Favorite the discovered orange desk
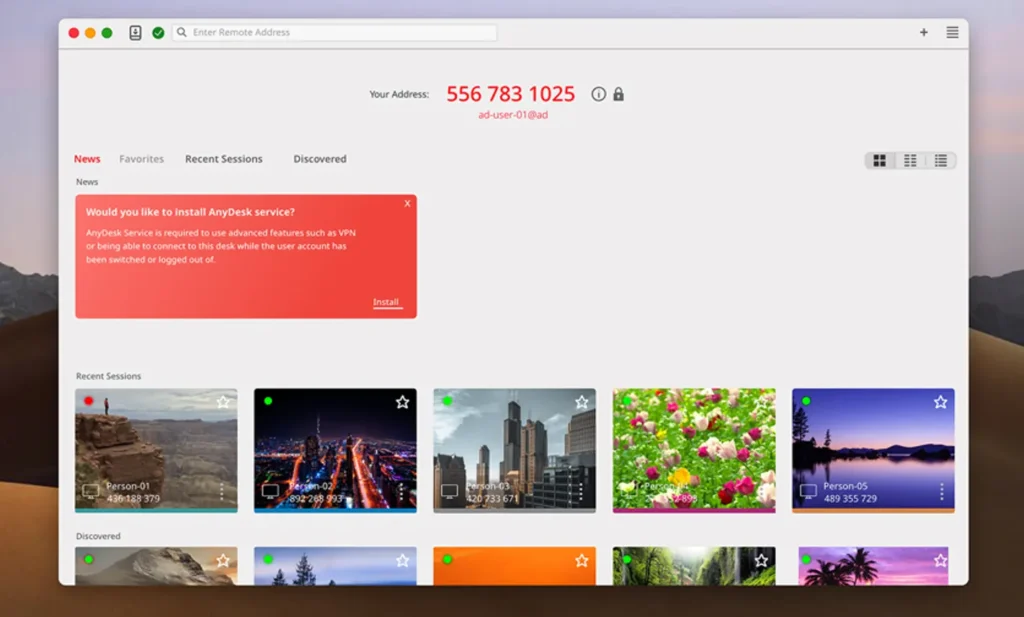The width and height of the screenshot is (1024, 617). [x=581, y=561]
